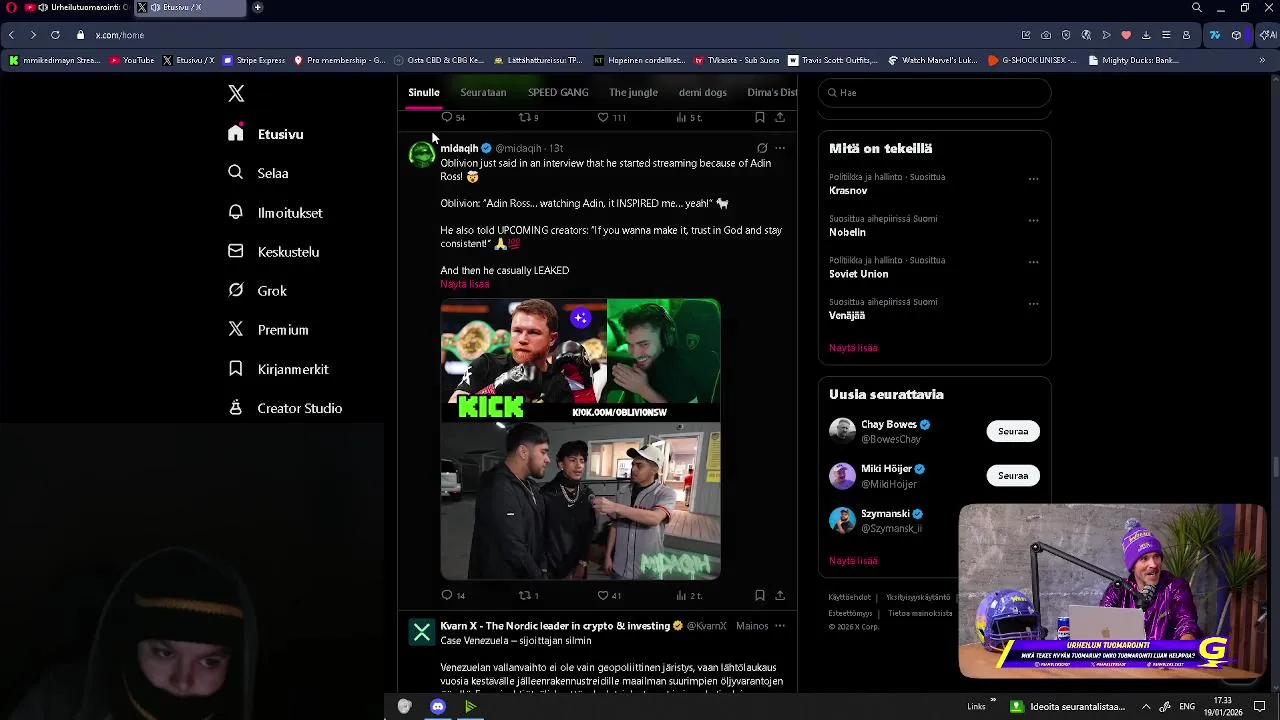This screenshot has width=1280, height=720.
Task: Switch to Seurataan timeline tab
Action: tap(483, 92)
